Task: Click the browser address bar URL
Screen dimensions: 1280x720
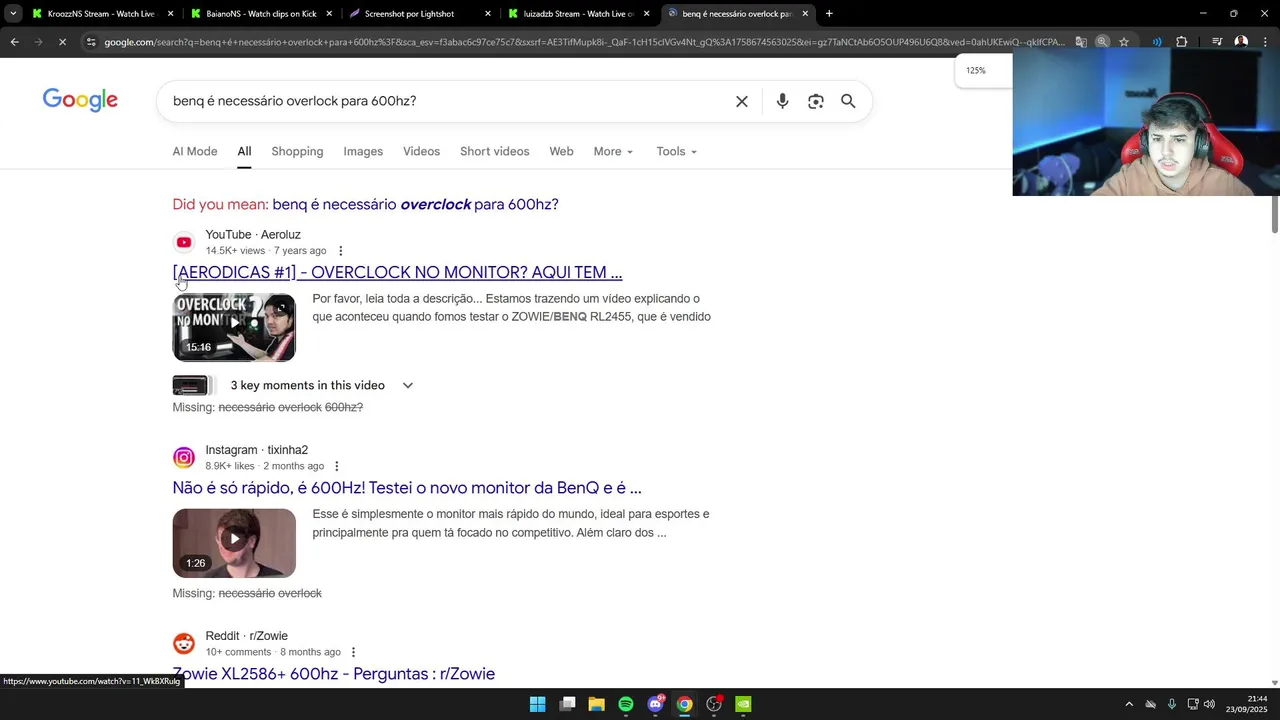Action: tap(585, 42)
